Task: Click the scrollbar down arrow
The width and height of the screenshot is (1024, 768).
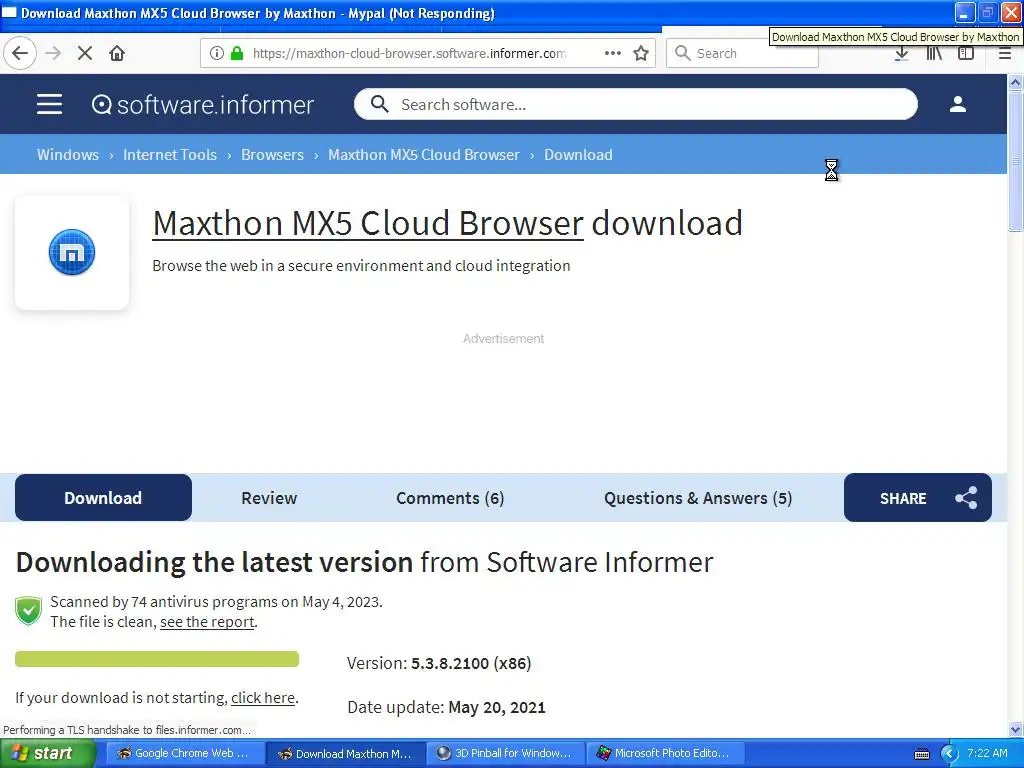Action: coord(1015,729)
